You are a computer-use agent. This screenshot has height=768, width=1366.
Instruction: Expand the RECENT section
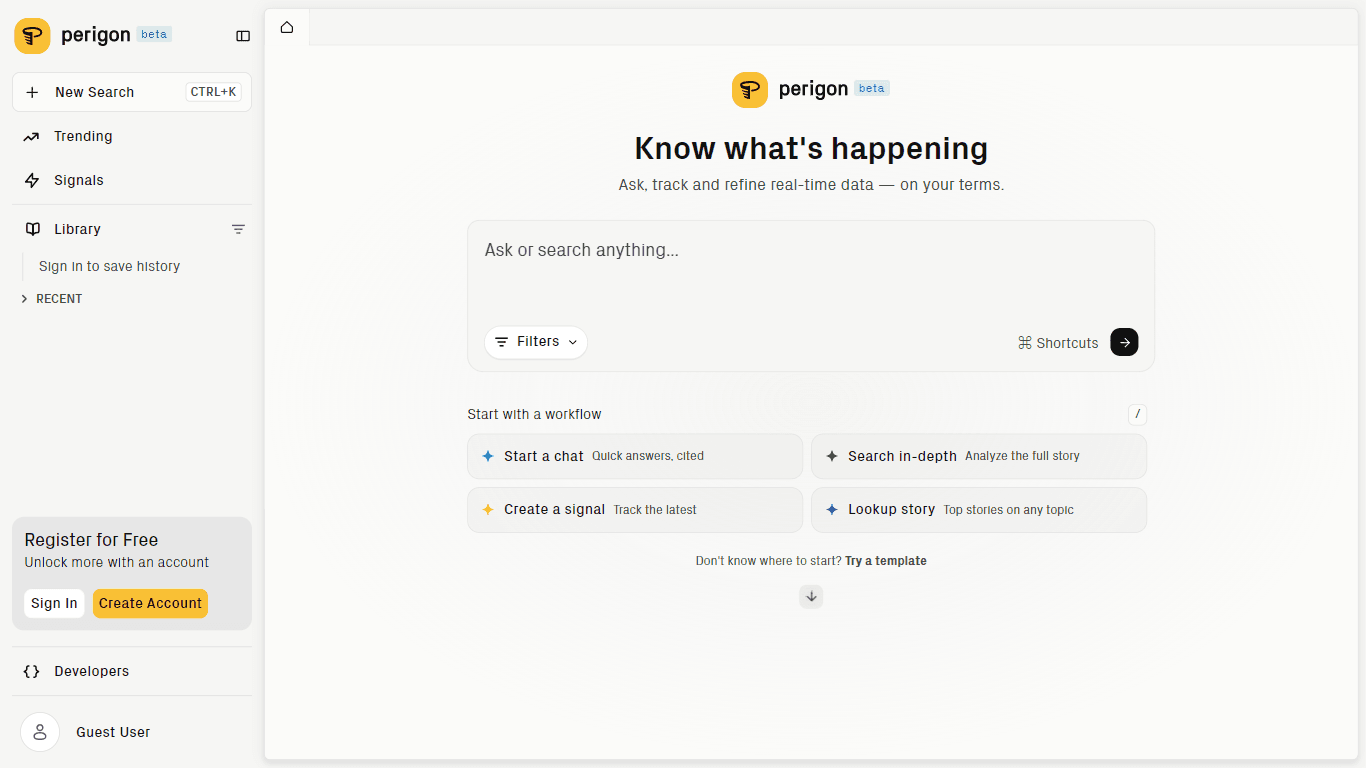[52, 299]
